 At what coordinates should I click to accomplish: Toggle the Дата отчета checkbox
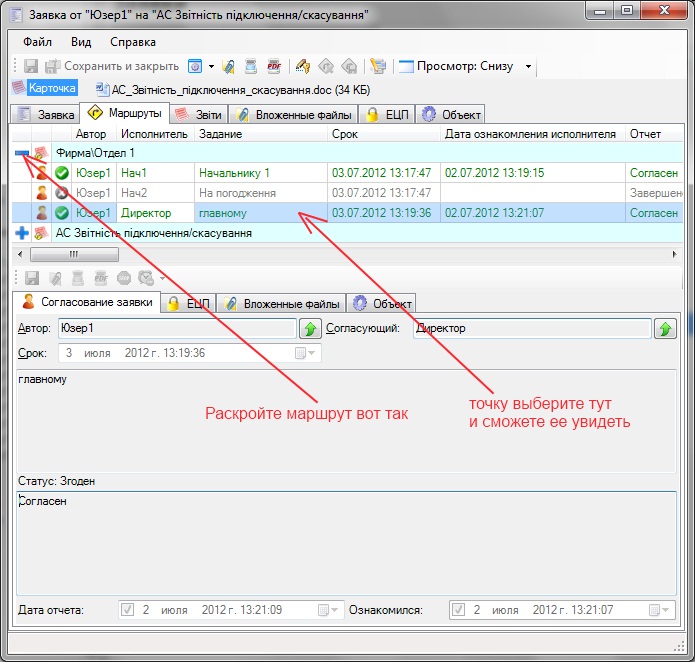coord(127,609)
